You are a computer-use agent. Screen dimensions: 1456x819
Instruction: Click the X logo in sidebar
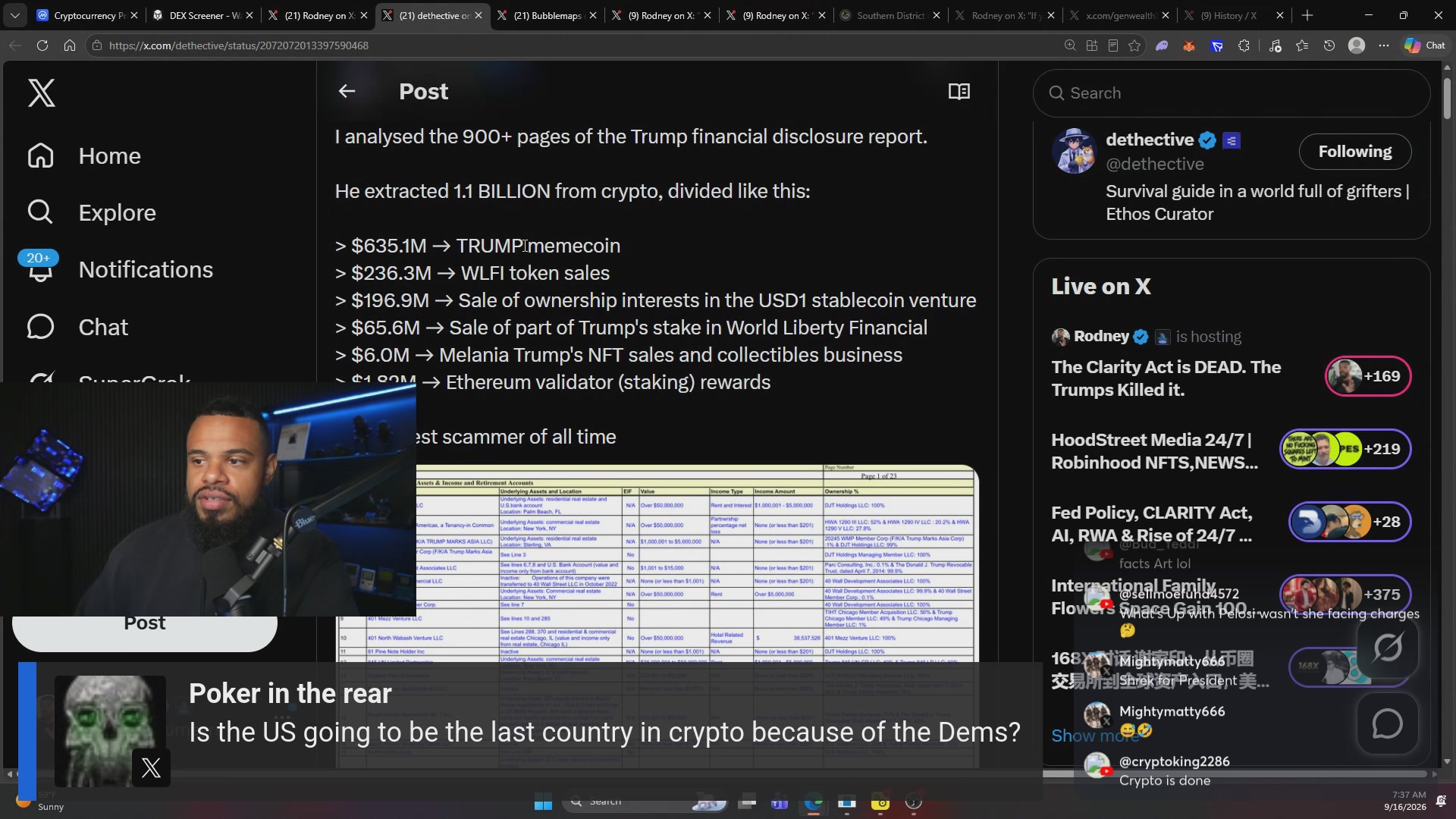tap(41, 93)
